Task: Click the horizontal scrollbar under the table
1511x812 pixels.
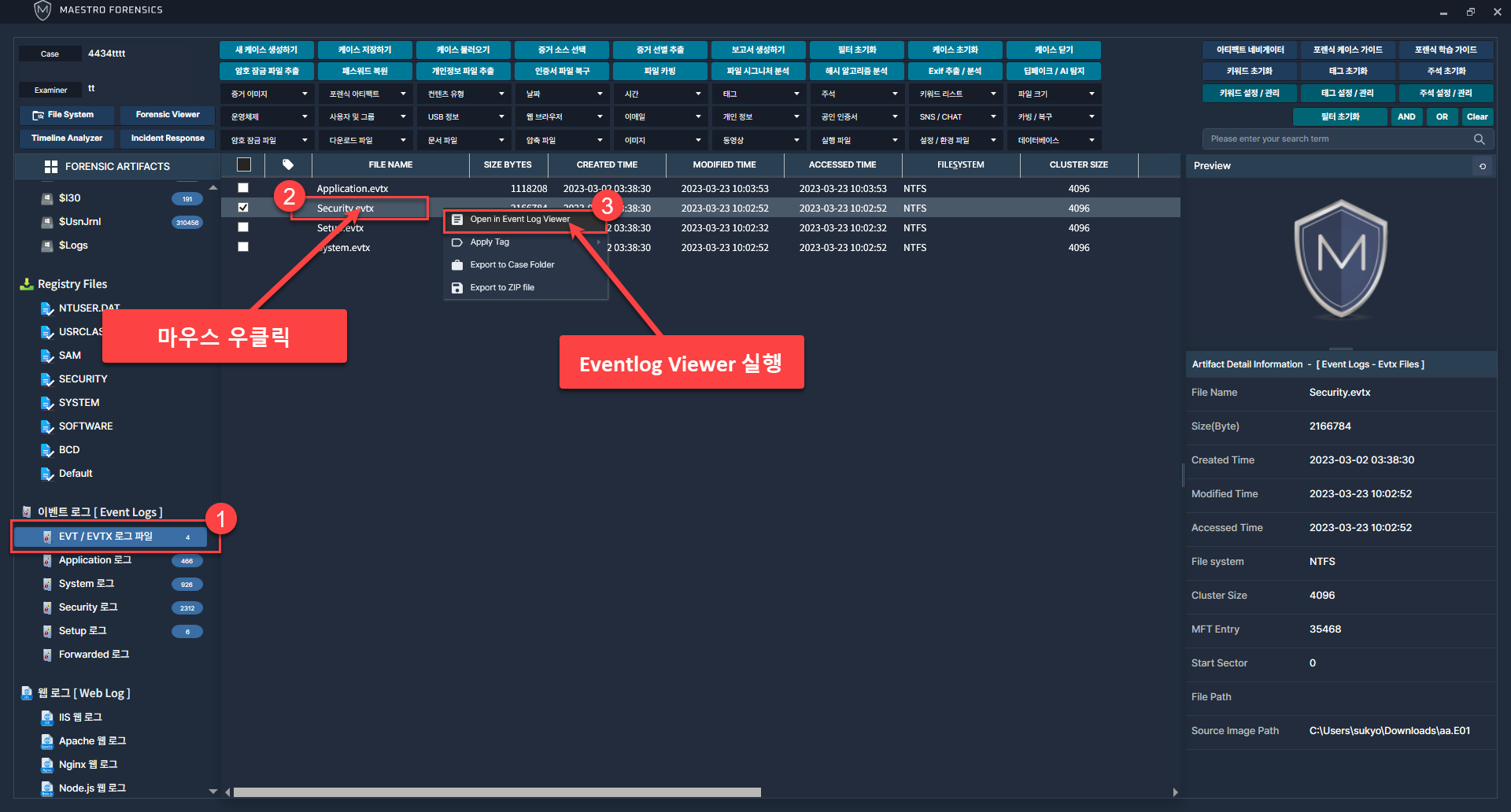Action: pyautogui.click(x=496, y=792)
